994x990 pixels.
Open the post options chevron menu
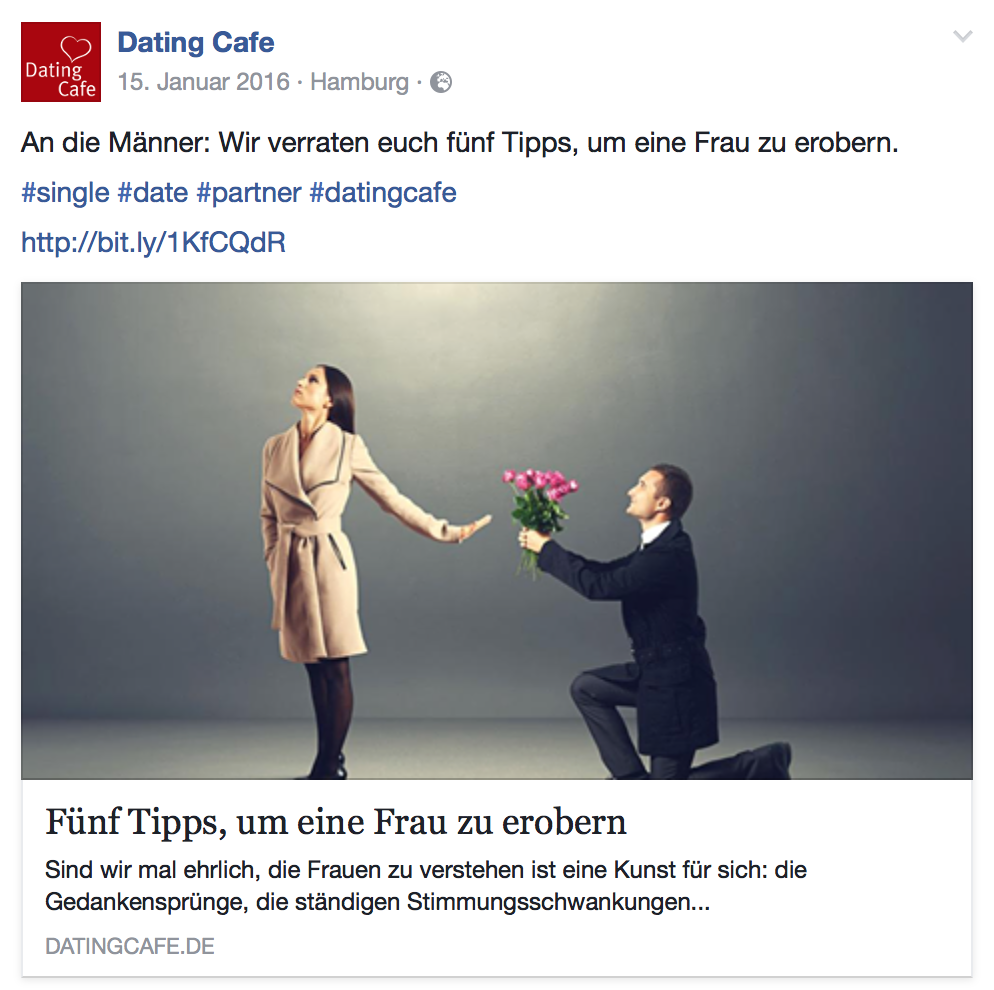962,37
